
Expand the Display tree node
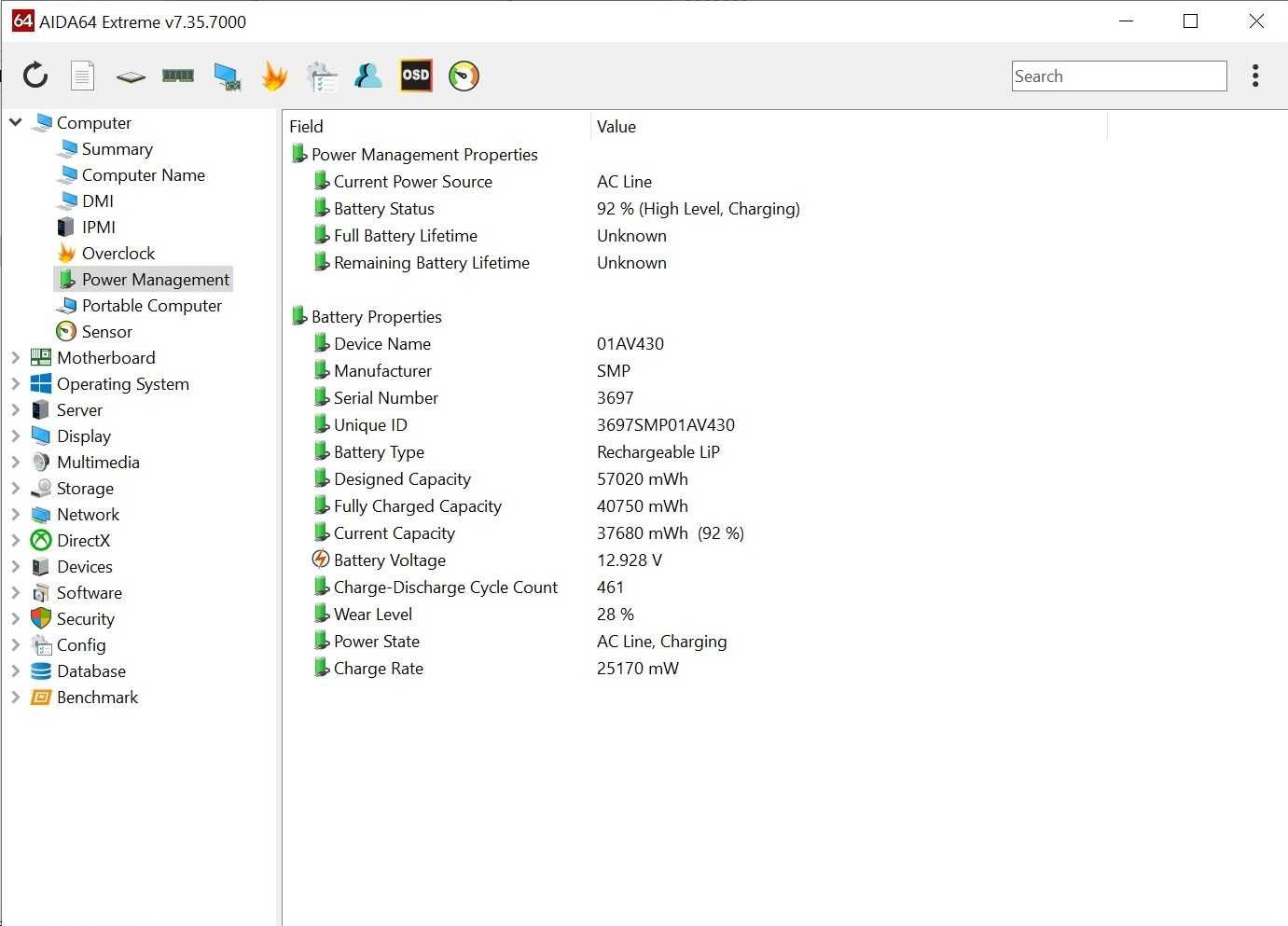click(x=16, y=435)
